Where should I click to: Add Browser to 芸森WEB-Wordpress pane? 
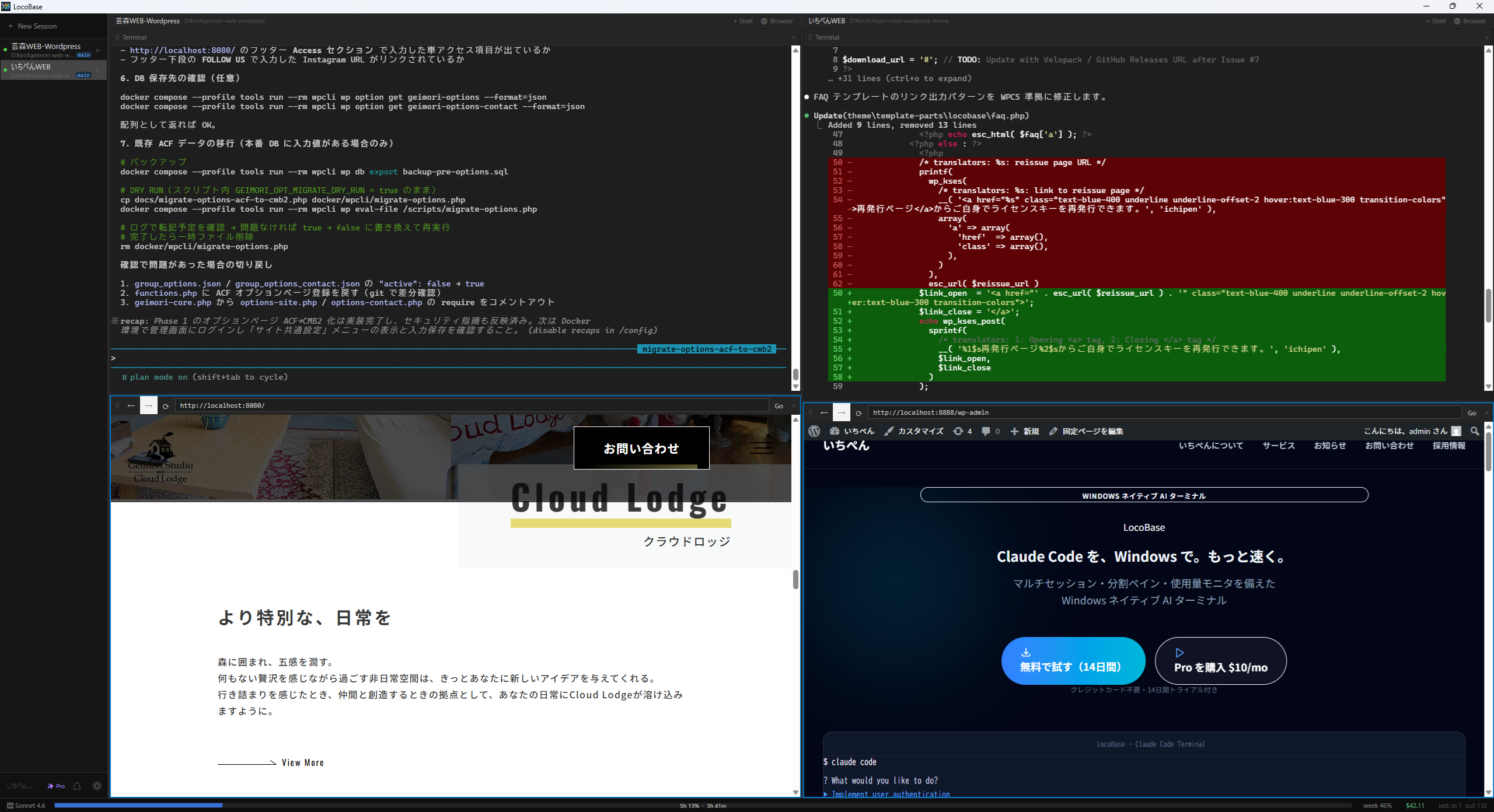click(x=777, y=21)
